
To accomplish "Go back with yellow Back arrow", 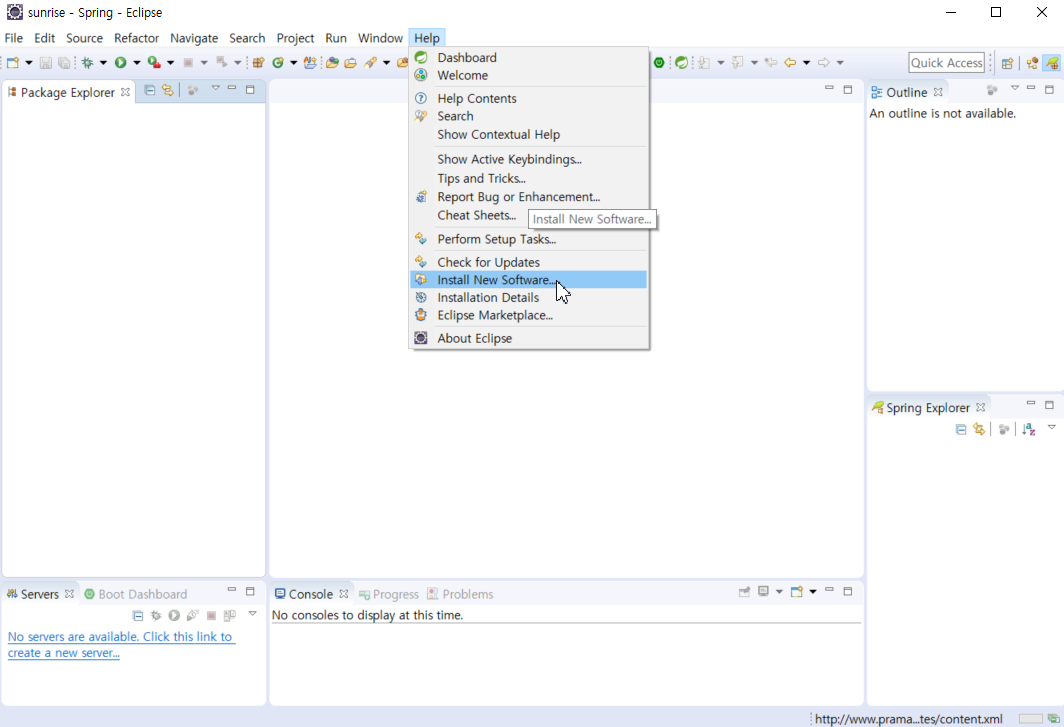I will pos(790,62).
